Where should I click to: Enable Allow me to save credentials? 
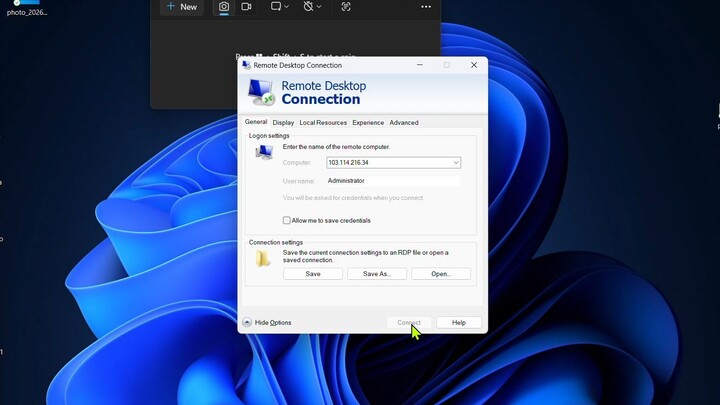tap(287, 220)
